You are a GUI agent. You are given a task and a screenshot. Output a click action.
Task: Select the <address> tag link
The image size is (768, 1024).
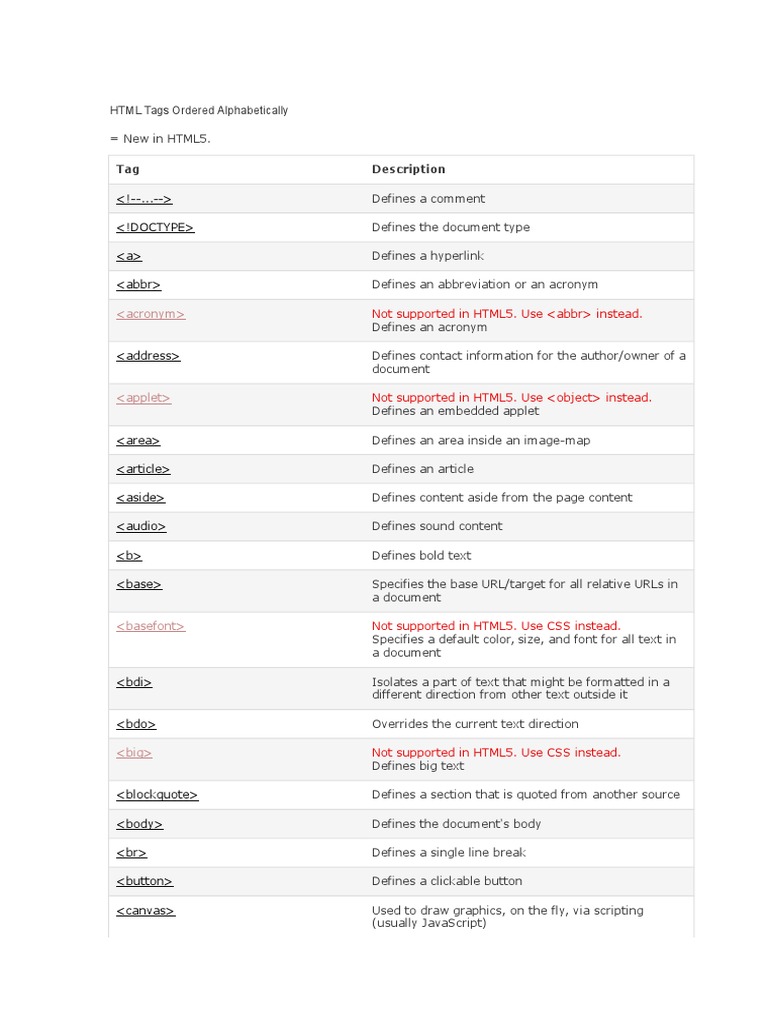point(148,356)
